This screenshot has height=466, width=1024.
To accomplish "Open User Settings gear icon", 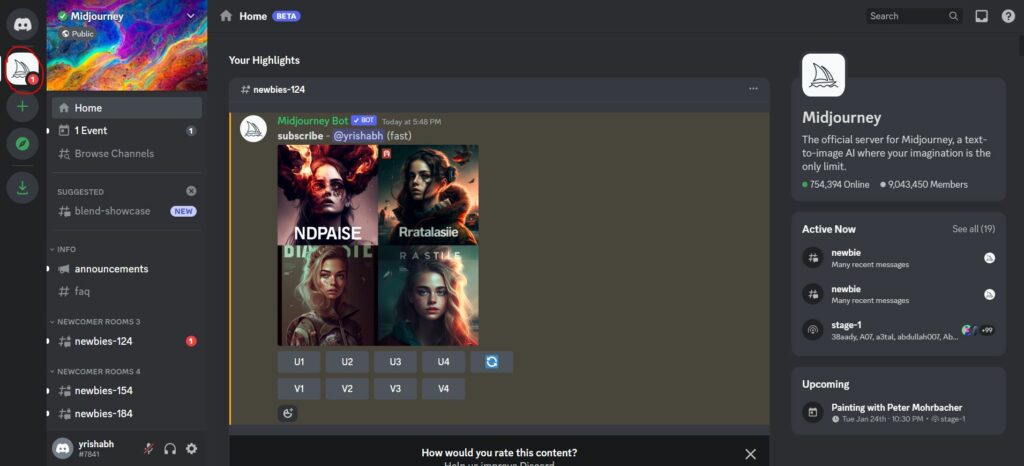I will (x=191, y=448).
